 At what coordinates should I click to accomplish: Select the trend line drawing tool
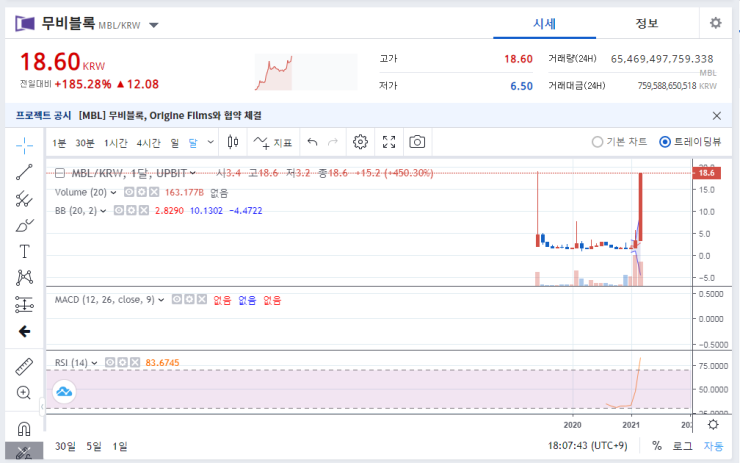(24, 172)
